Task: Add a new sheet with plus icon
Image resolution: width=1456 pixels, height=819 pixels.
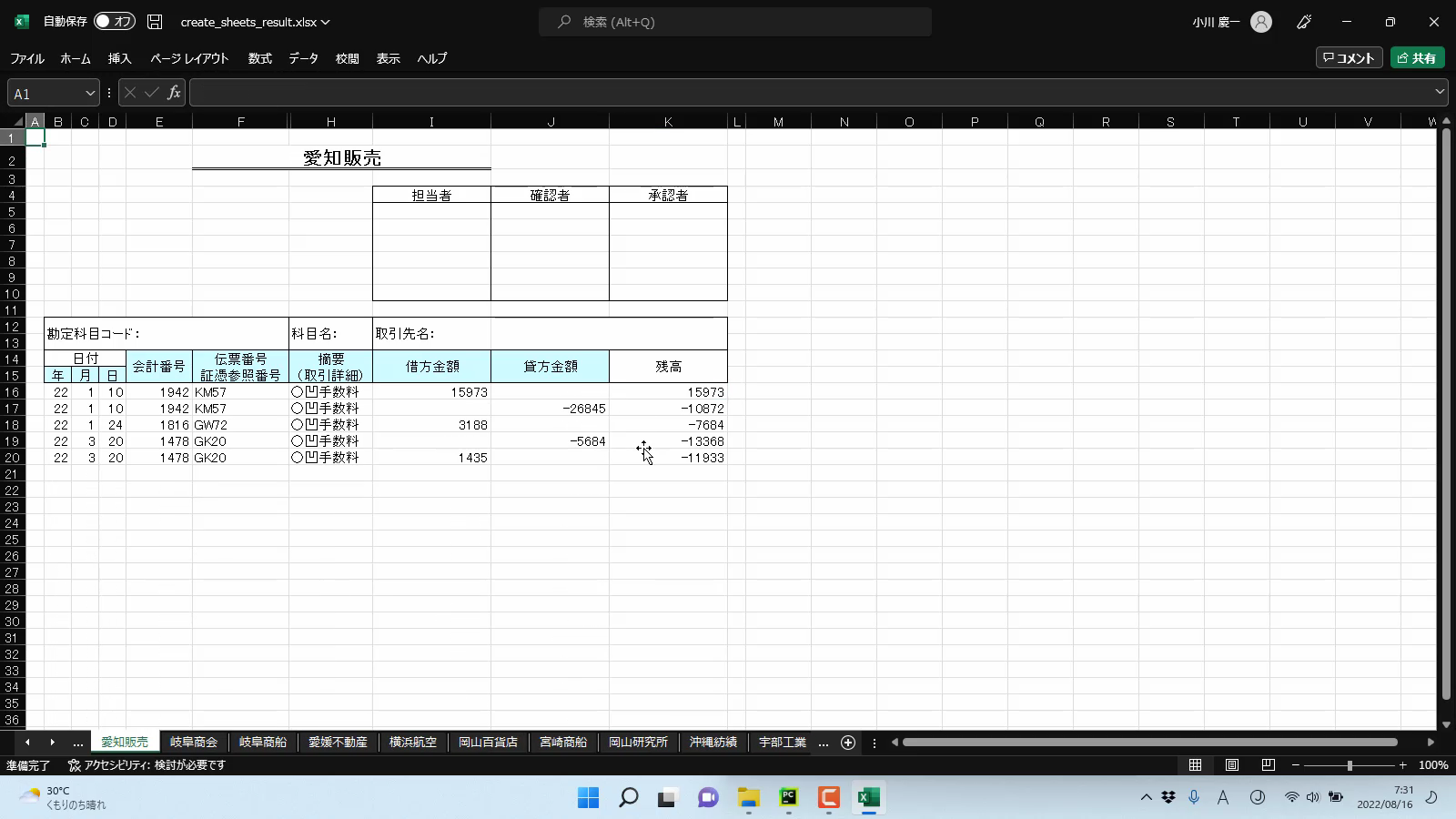Action: click(848, 743)
